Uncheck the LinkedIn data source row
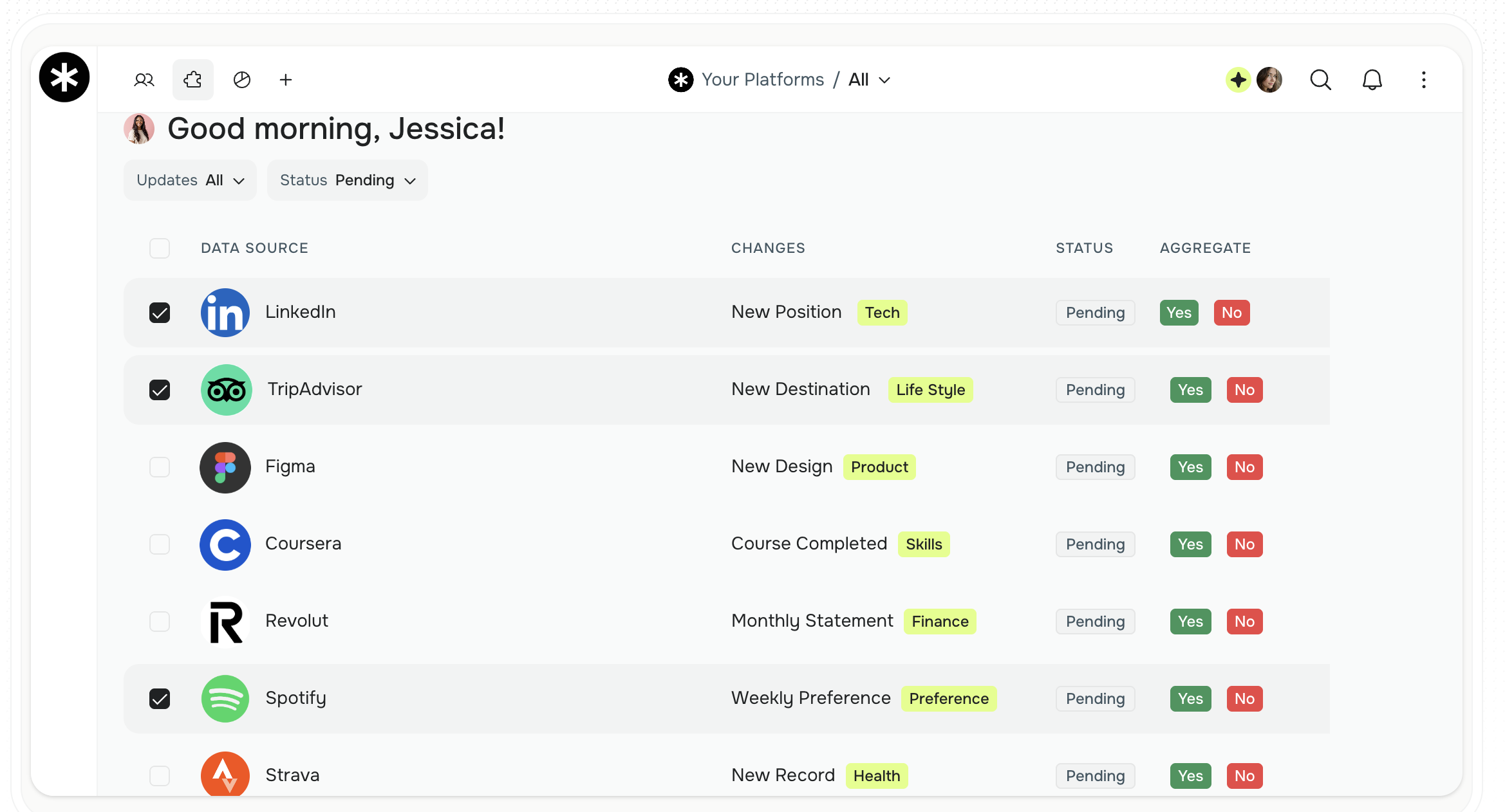Screen dimensions: 1505x812 pos(160,313)
